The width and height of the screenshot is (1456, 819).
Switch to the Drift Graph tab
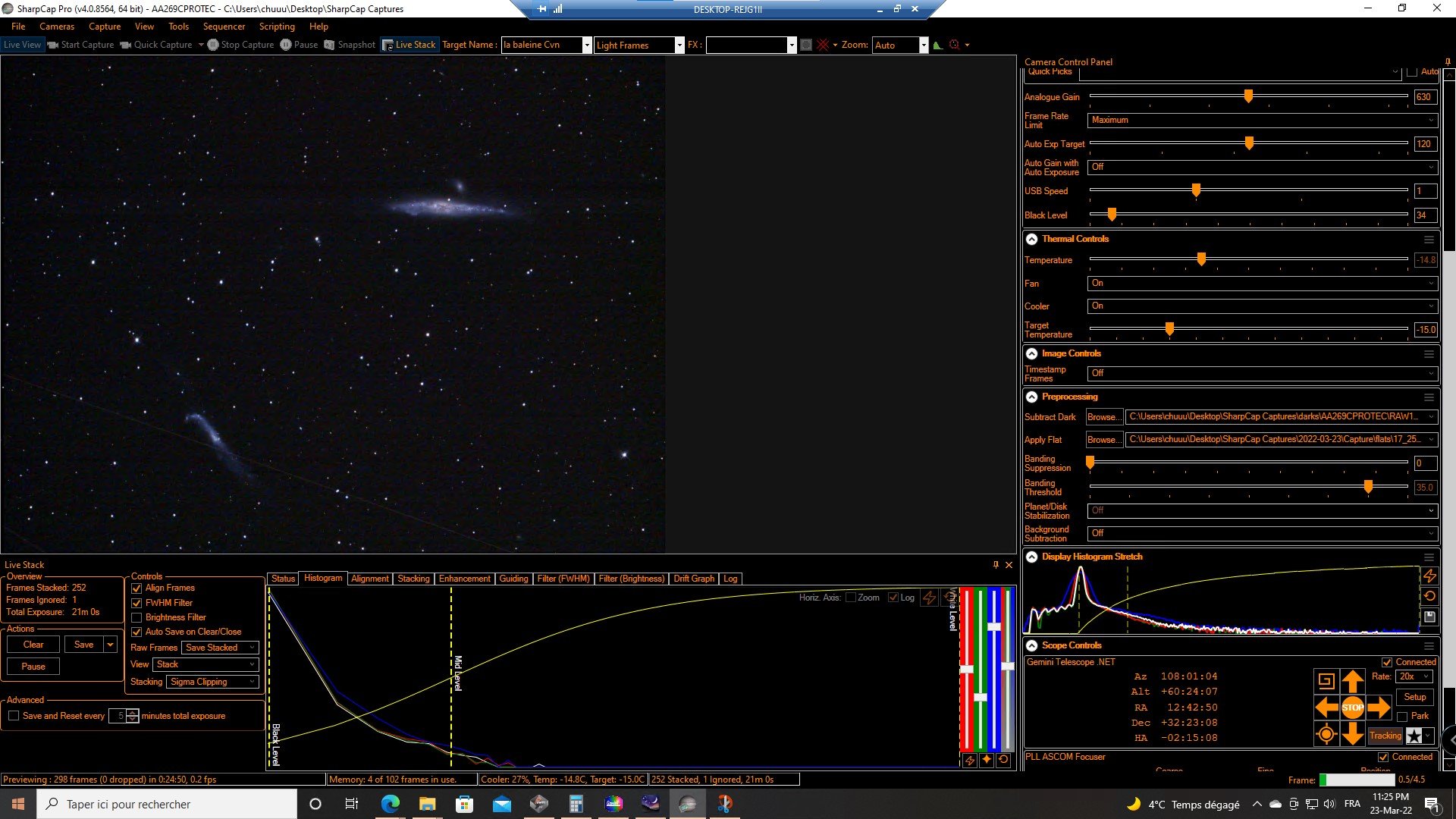(694, 579)
